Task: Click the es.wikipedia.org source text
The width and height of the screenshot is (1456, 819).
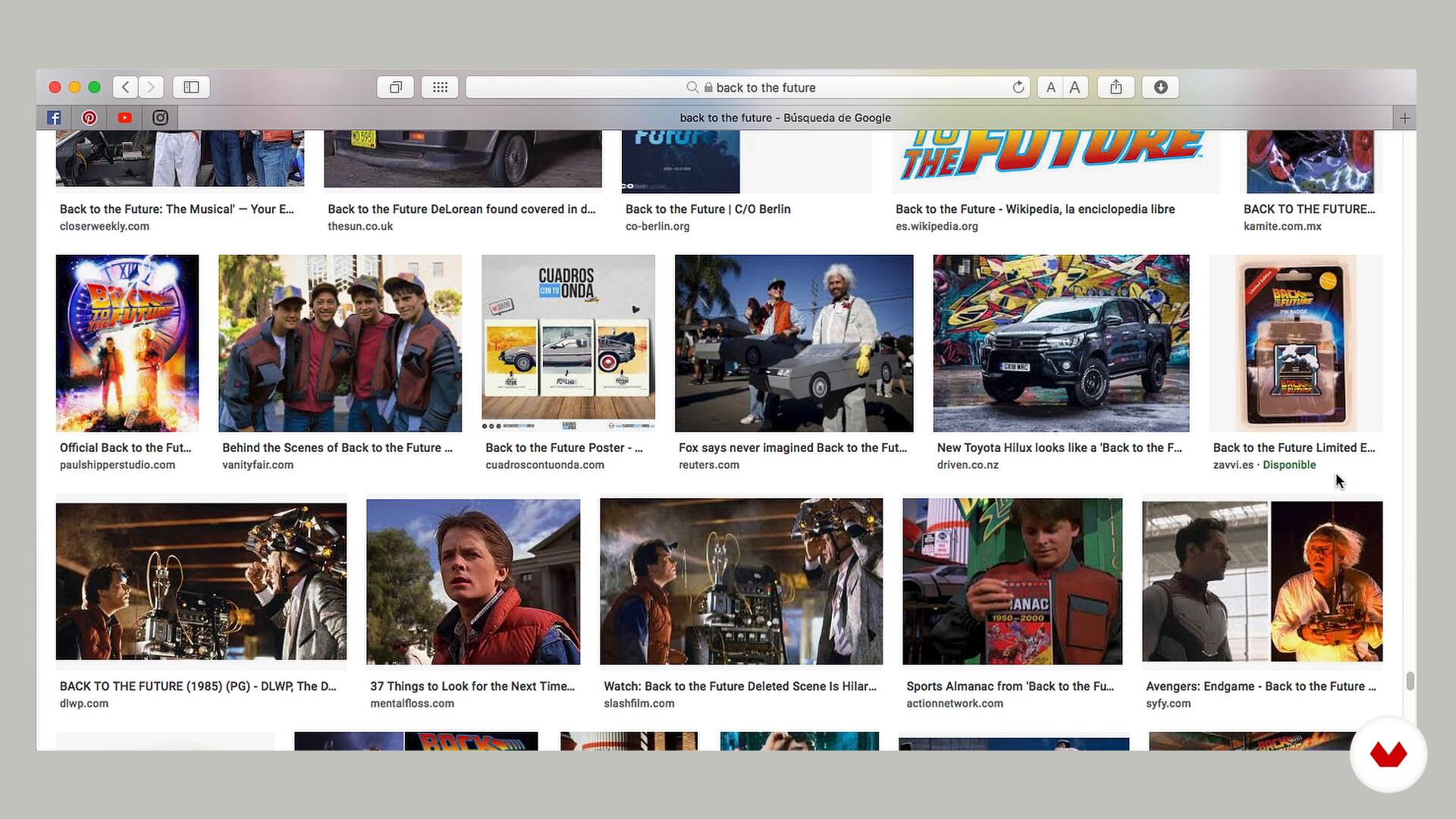Action: tap(937, 226)
